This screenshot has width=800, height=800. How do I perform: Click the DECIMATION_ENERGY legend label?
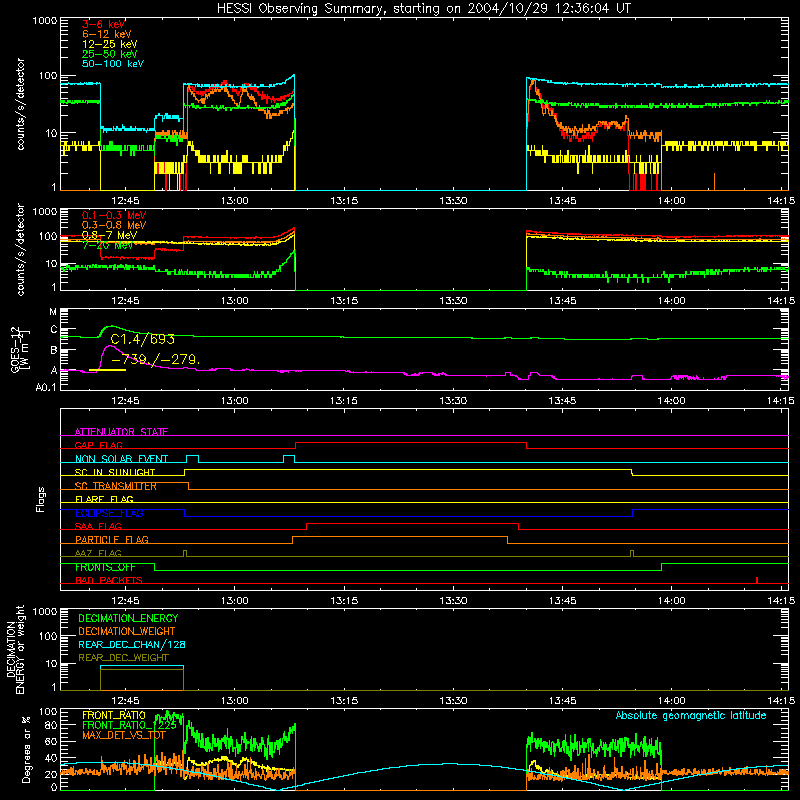click(128, 618)
